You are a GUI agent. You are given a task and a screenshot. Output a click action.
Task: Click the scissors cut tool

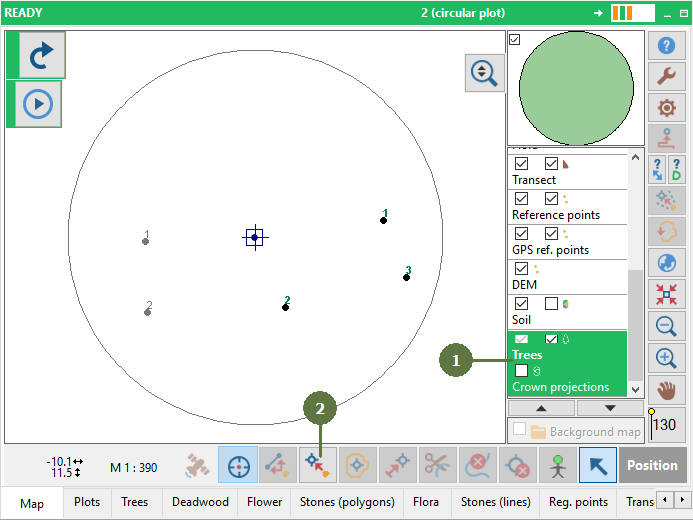point(438,465)
